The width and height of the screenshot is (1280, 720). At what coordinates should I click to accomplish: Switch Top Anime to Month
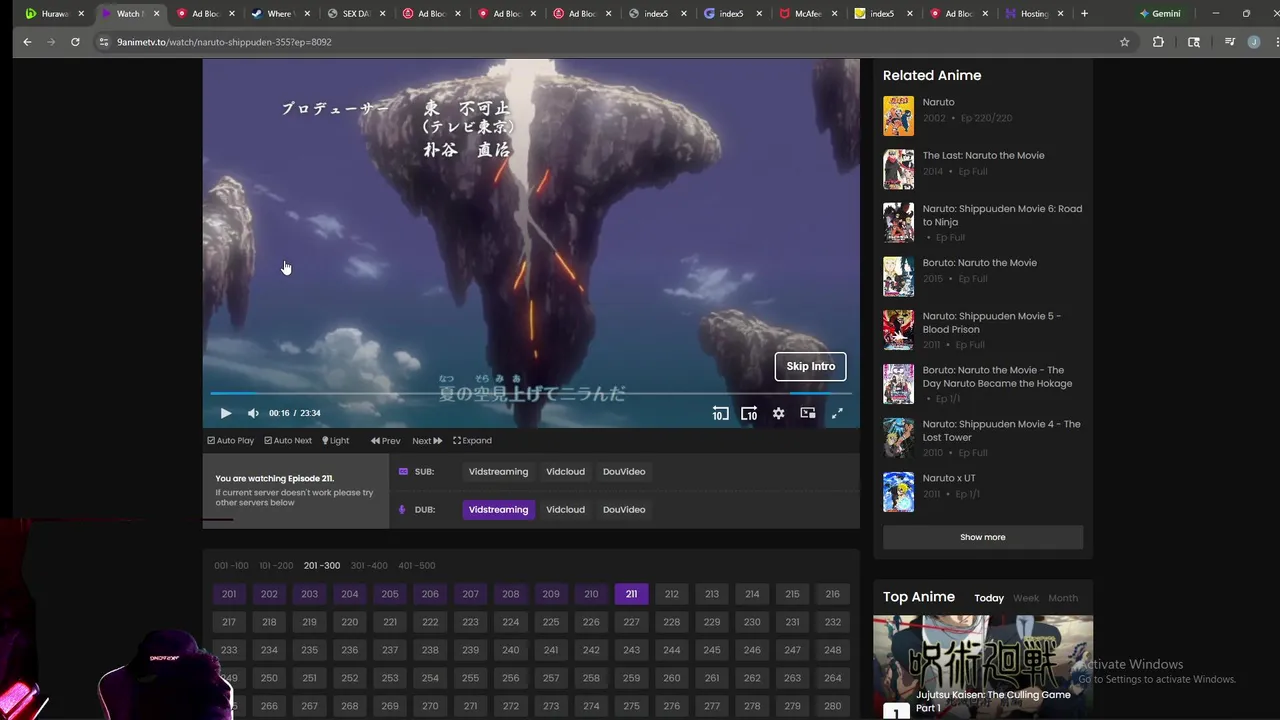coord(1063,598)
